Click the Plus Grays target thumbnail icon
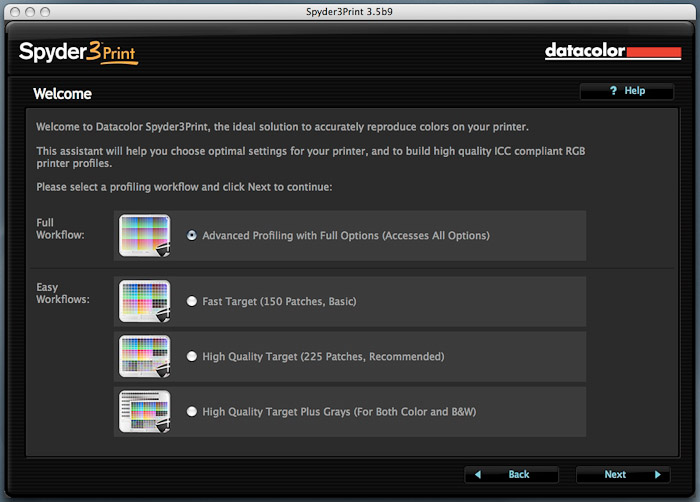Screen dimensions: 700x502 coord(145,411)
